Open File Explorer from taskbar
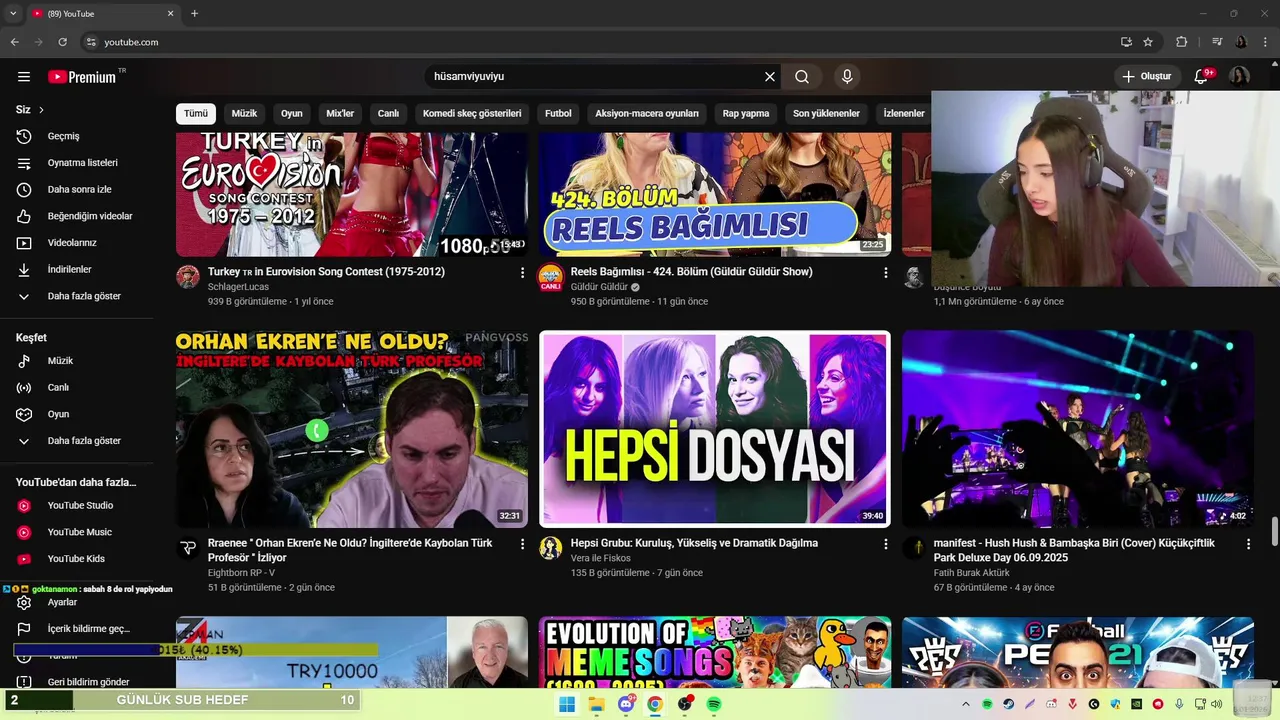The image size is (1280, 720). click(597, 705)
